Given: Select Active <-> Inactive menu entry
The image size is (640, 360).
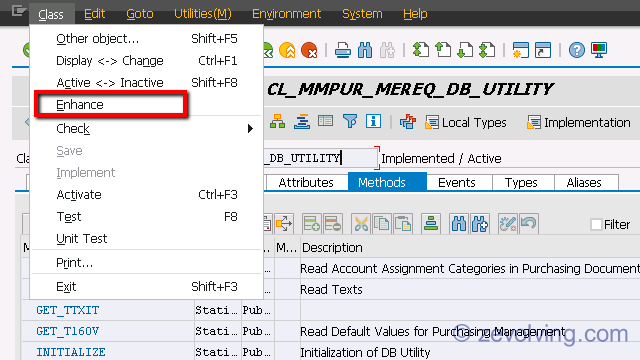Looking at the screenshot, I should (147, 83).
